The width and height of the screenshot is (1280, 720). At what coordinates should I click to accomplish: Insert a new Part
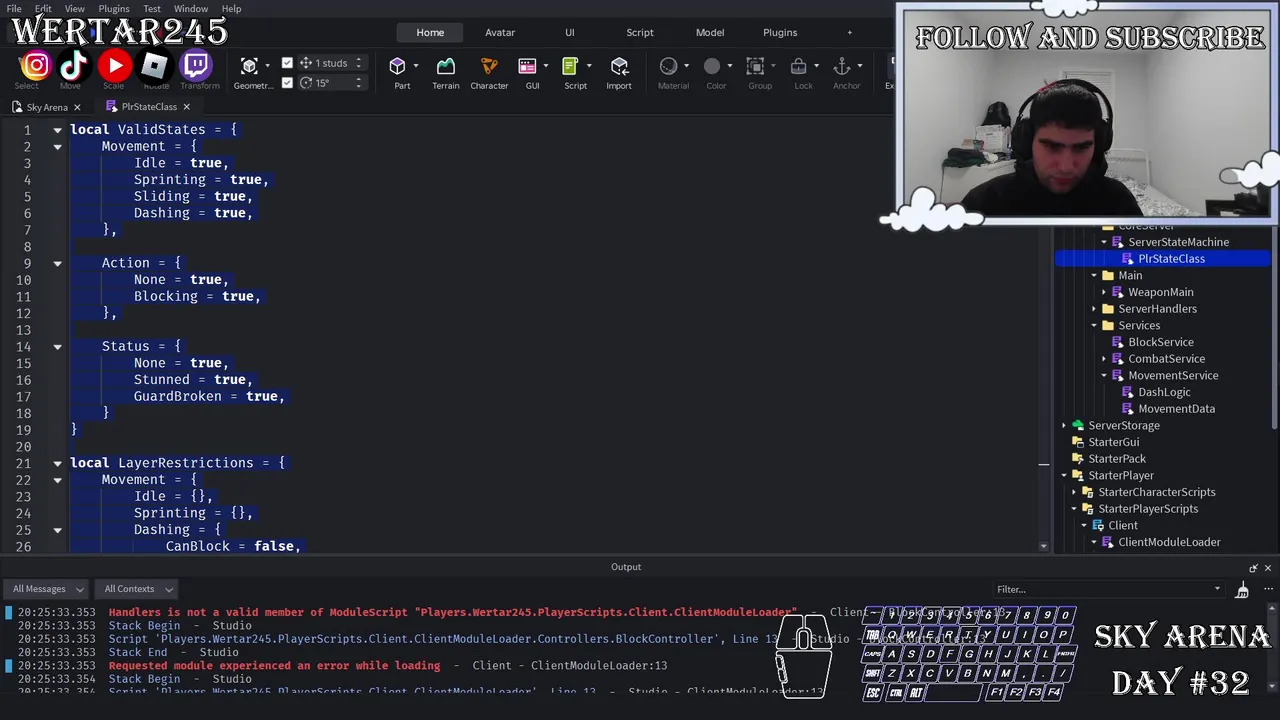[x=397, y=66]
